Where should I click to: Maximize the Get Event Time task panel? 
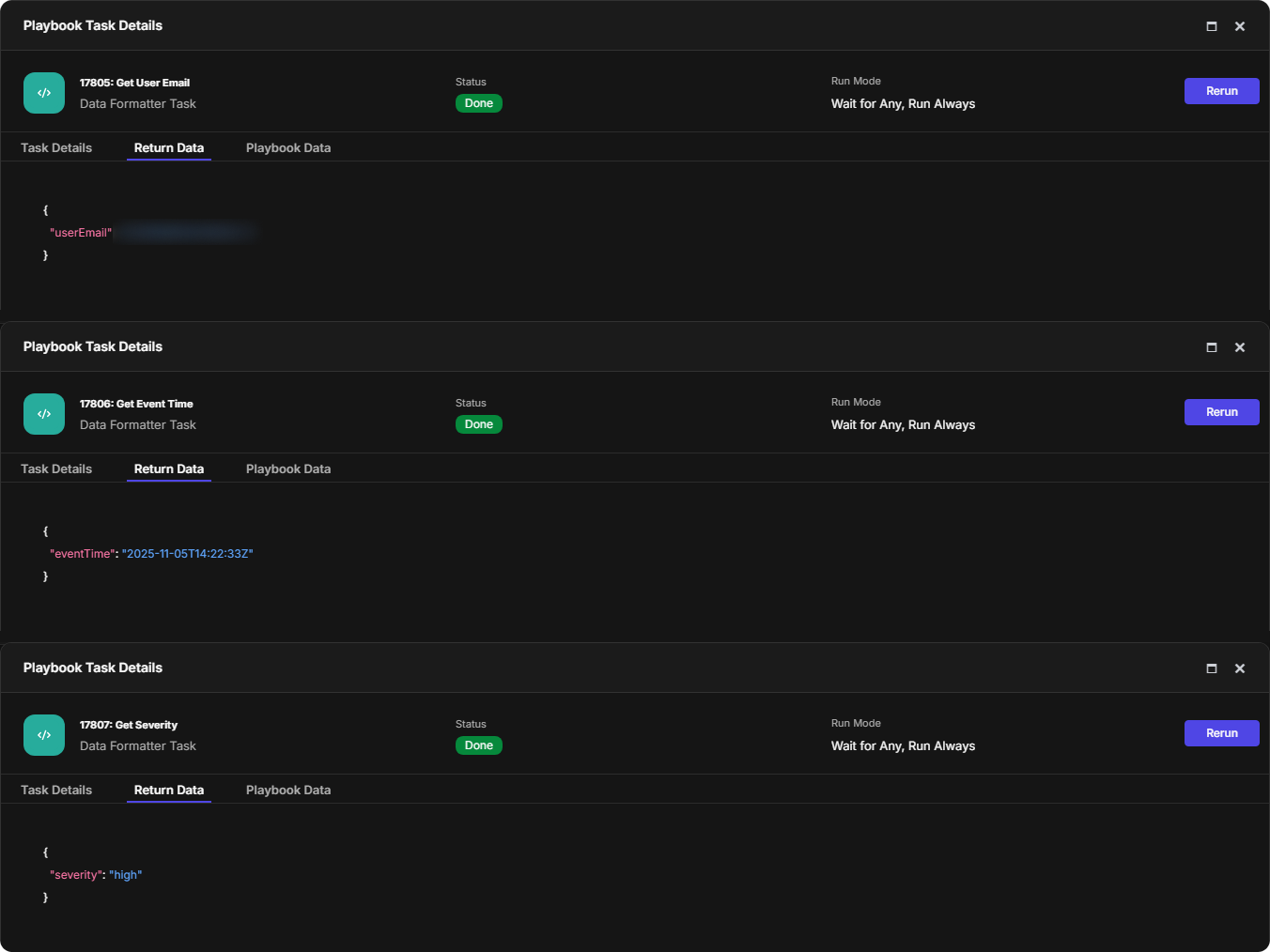tap(1212, 347)
